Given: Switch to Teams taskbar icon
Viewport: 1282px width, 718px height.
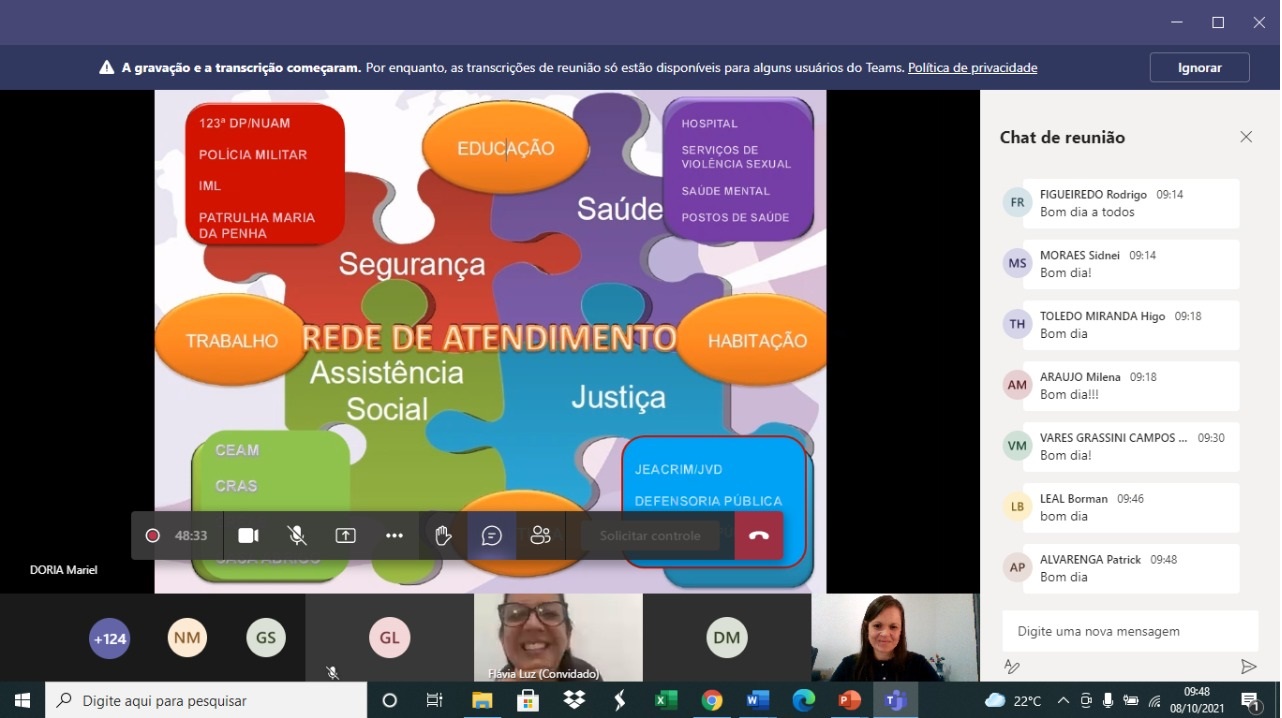Looking at the screenshot, I should pyautogui.click(x=896, y=700).
